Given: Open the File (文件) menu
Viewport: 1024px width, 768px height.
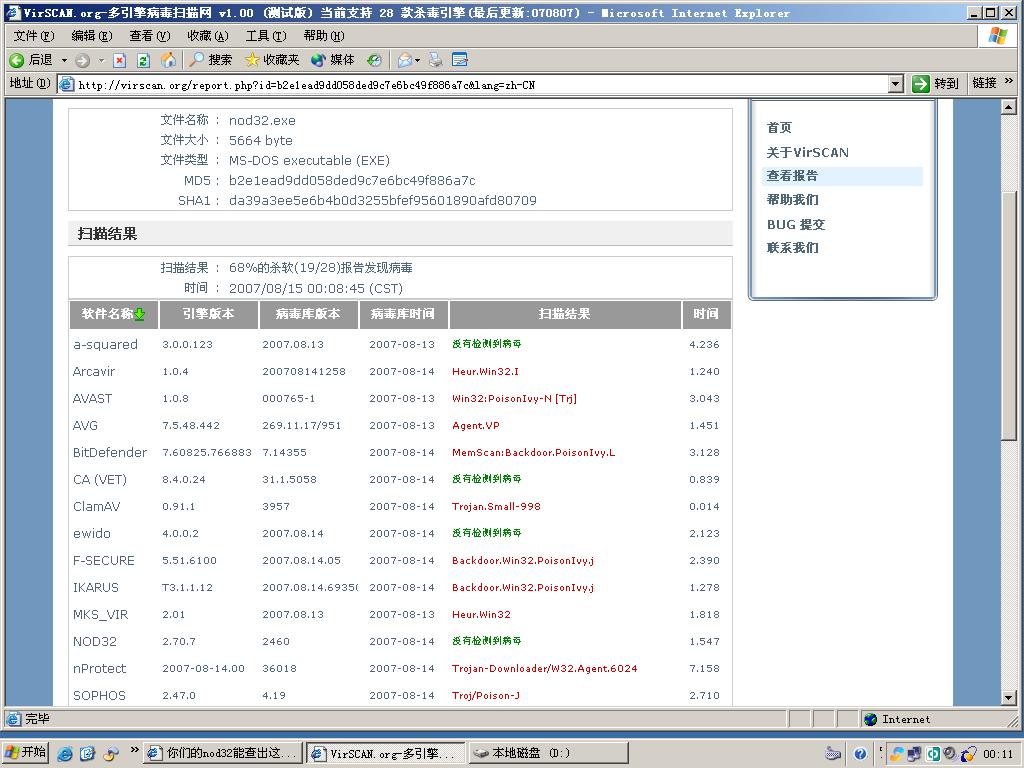Looking at the screenshot, I should click(34, 35).
